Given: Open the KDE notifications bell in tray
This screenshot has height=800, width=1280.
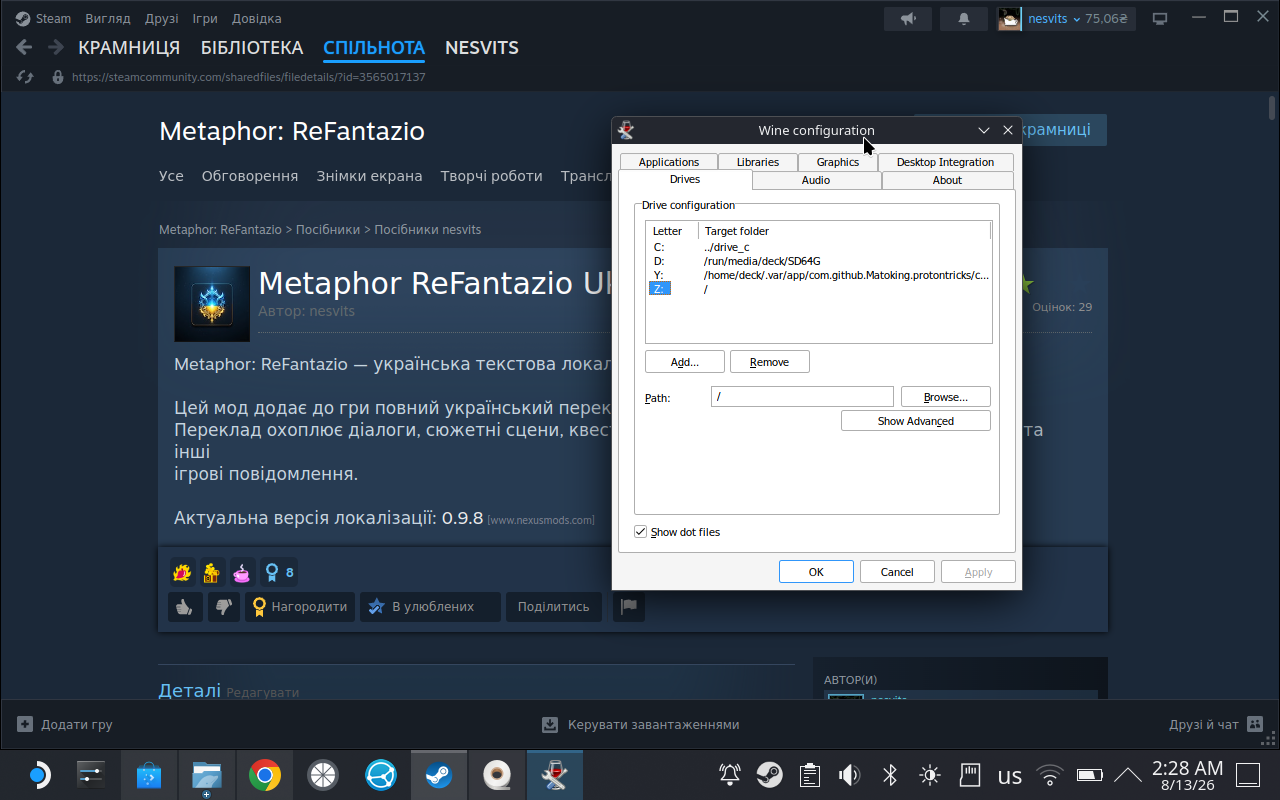Looking at the screenshot, I should pyautogui.click(x=730, y=775).
